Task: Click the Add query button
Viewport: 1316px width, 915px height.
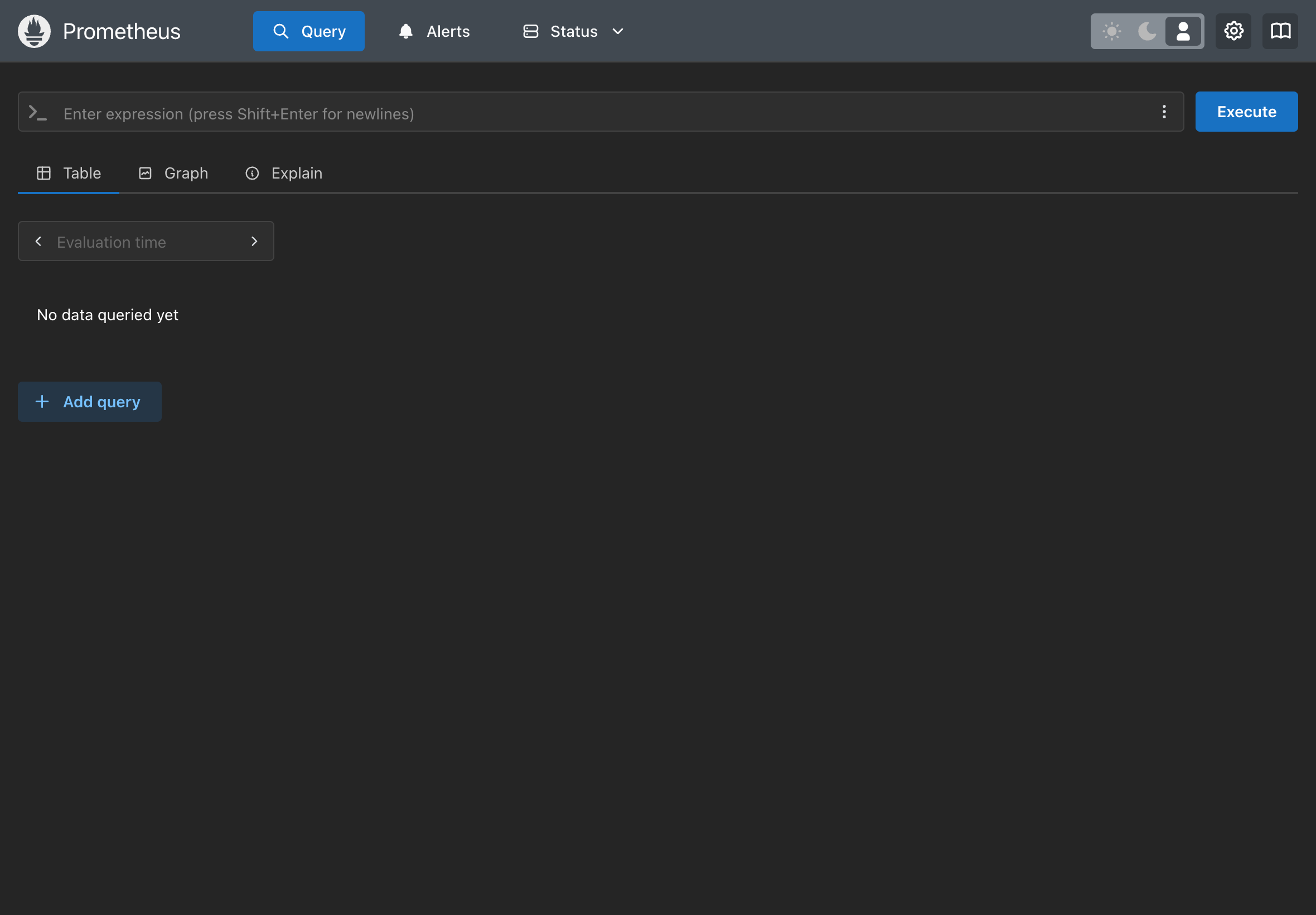Action: tap(89, 401)
